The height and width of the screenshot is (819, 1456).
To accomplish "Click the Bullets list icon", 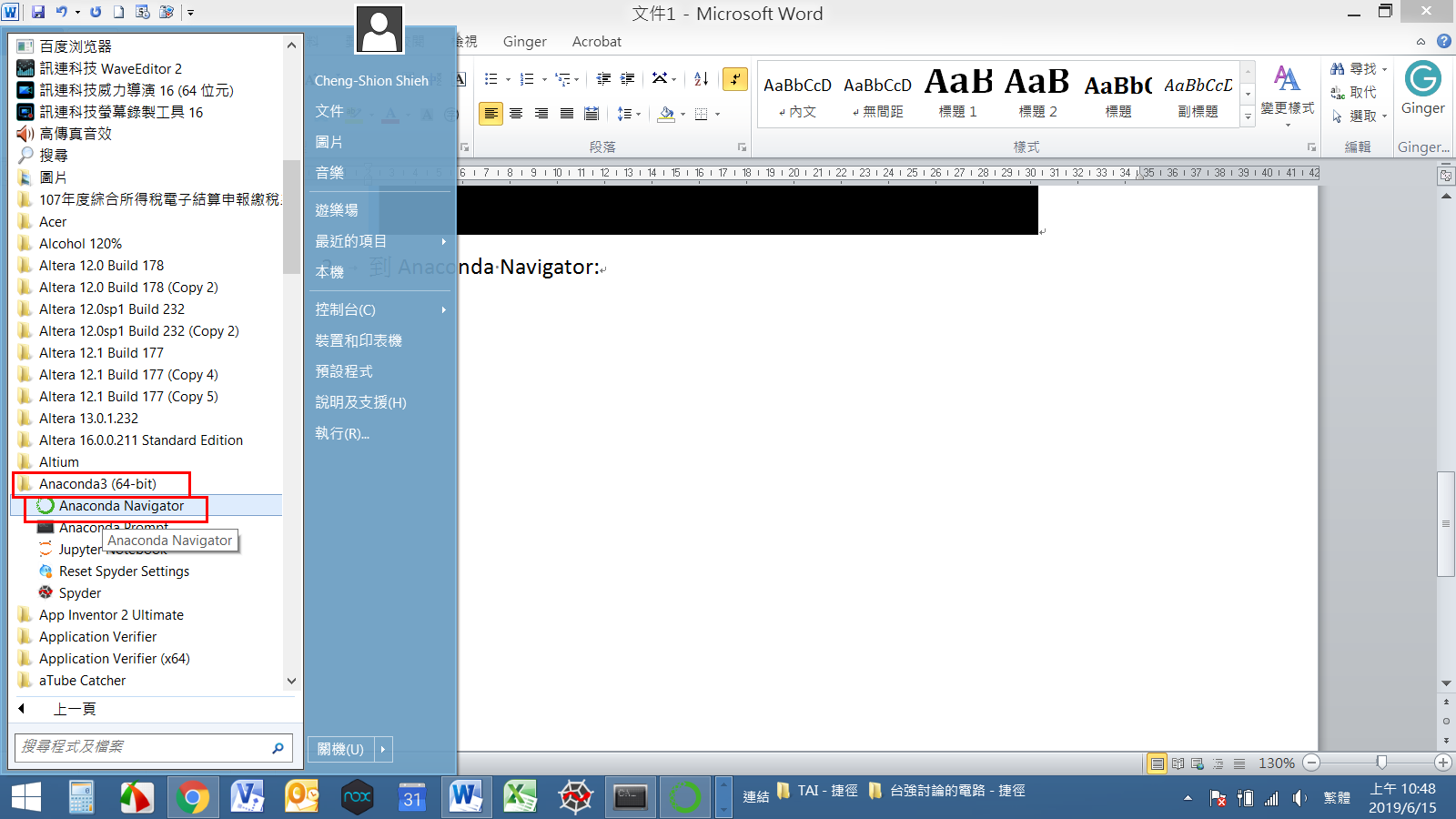I will pyautogui.click(x=490, y=79).
